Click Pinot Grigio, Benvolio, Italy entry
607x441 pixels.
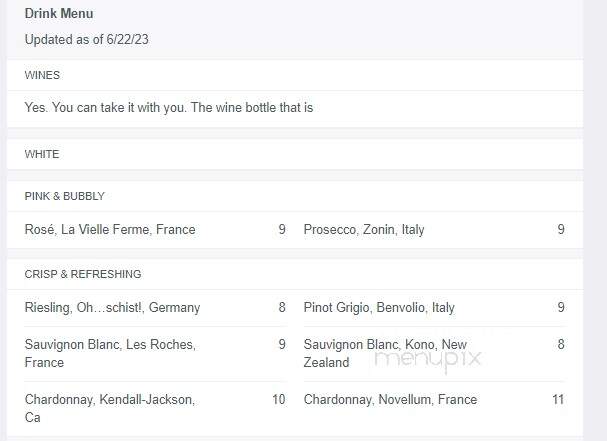pos(379,307)
